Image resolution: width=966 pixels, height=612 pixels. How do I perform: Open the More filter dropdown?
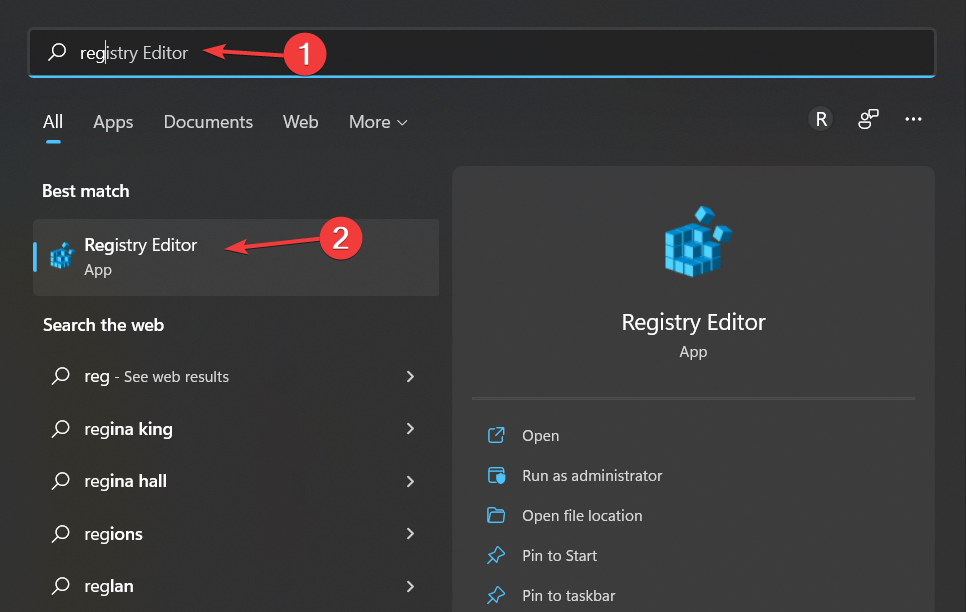tap(378, 122)
